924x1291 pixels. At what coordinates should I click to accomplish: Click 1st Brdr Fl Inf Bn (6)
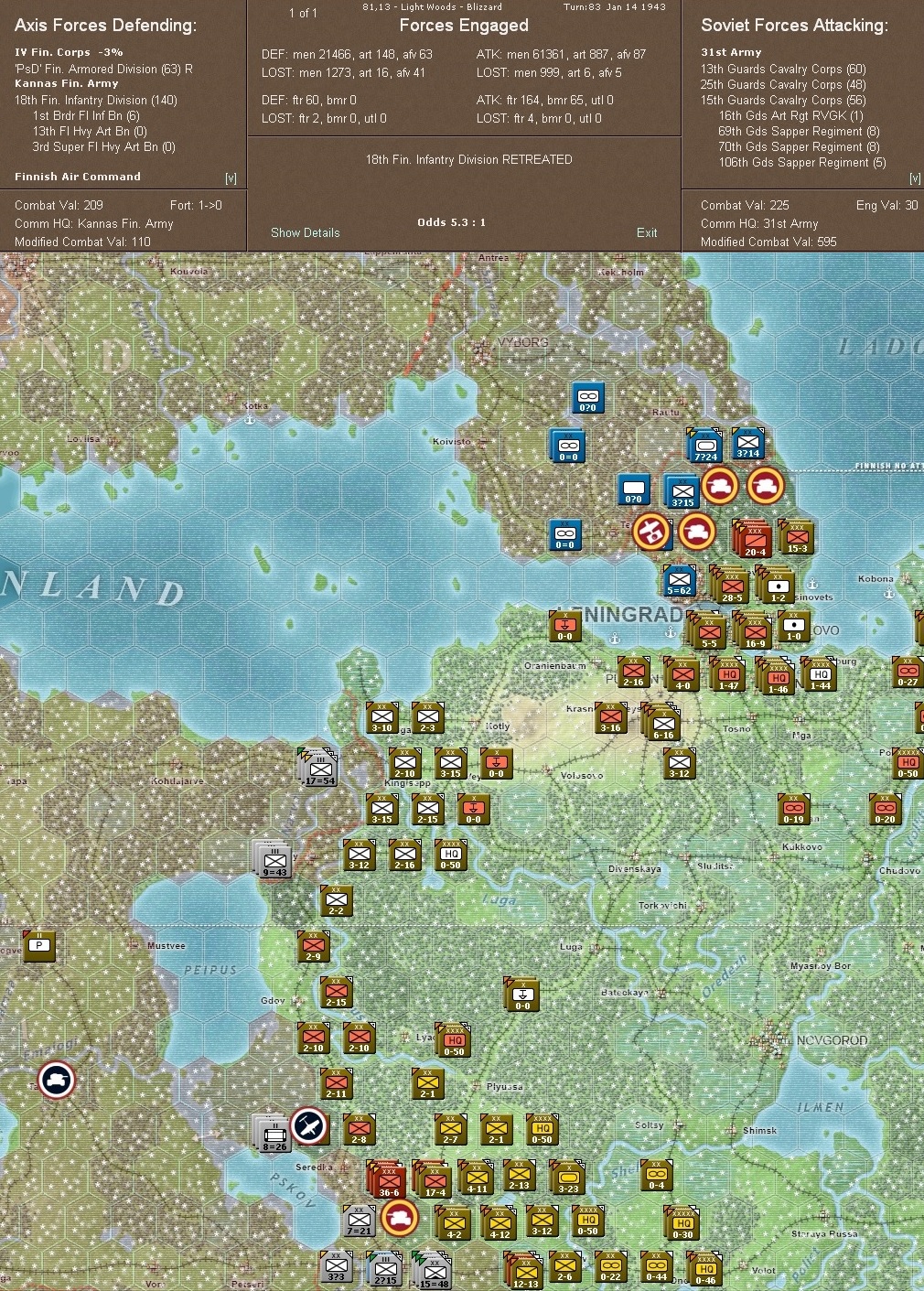click(86, 116)
